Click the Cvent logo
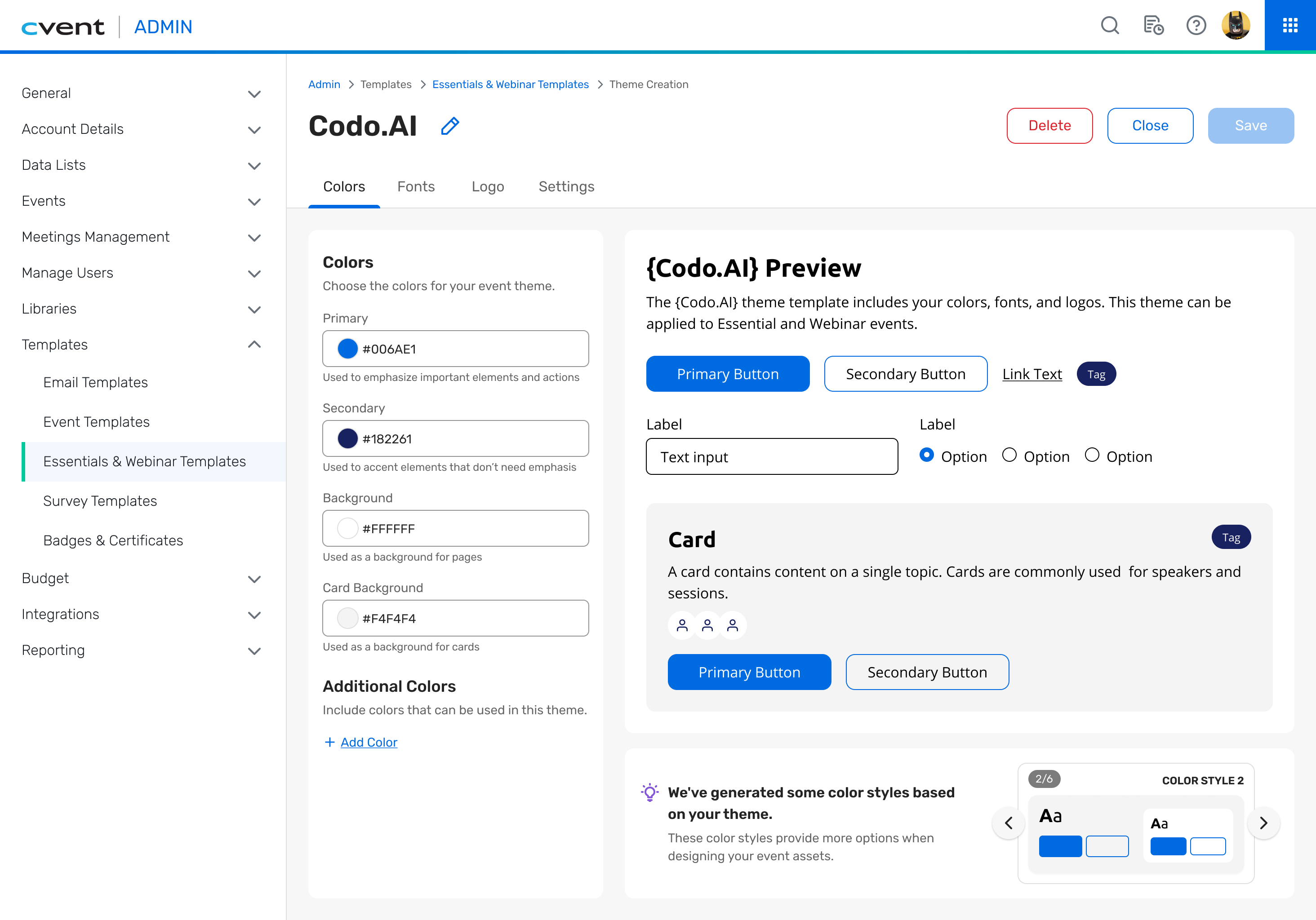 coord(63,27)
